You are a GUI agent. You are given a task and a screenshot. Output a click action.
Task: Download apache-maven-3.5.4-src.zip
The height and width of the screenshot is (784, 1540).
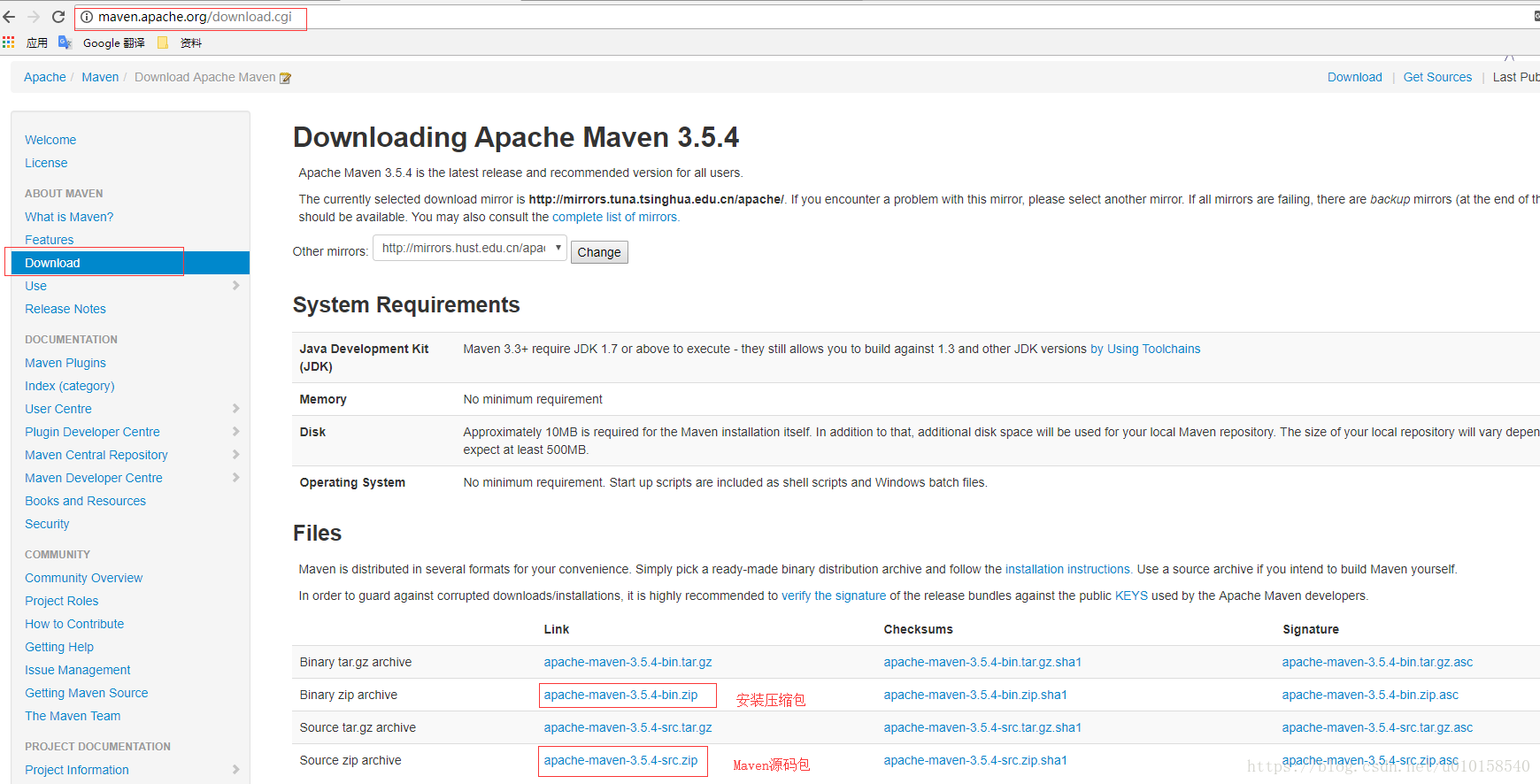[620, 760]
